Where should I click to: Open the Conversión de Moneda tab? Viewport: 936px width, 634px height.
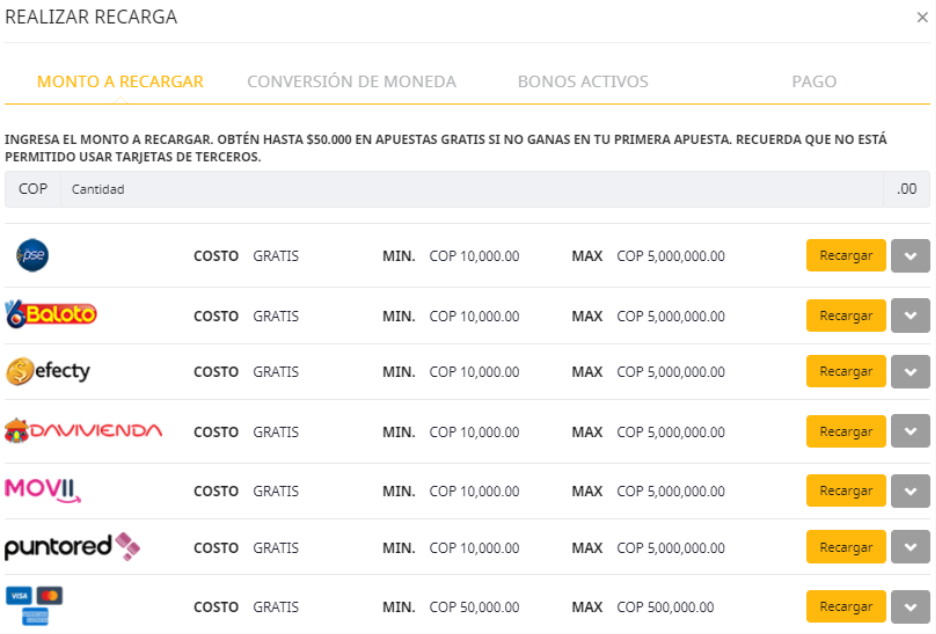tap(352, 81)
